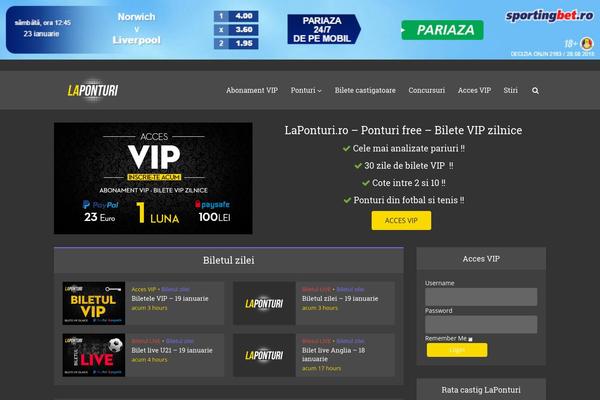The height and width of the screenshot is (400, 600).
Task: Click the yellow ACCES VIP button
Action: coord(401,220)
